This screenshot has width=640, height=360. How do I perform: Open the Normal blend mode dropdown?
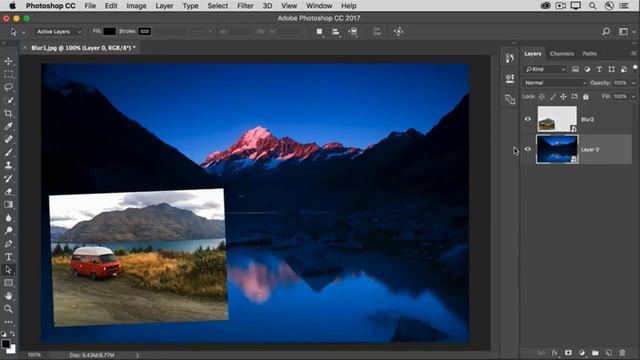pos(555,83)
